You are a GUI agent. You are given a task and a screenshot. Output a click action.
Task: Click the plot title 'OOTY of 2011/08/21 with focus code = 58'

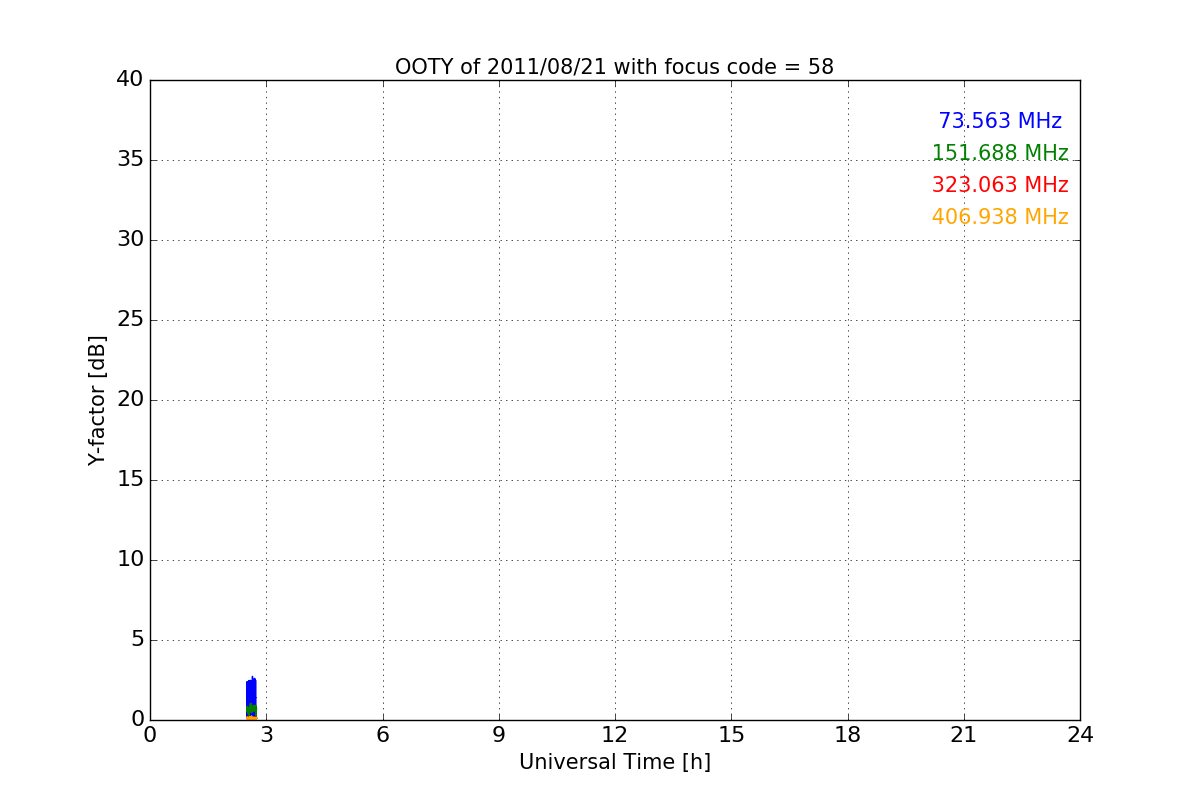614,67
